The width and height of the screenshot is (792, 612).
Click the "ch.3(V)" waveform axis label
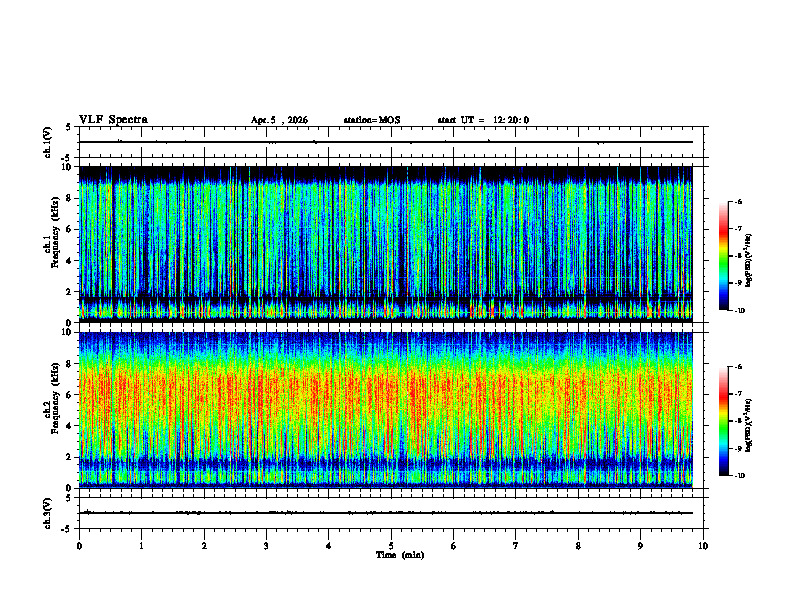(48, 513)
